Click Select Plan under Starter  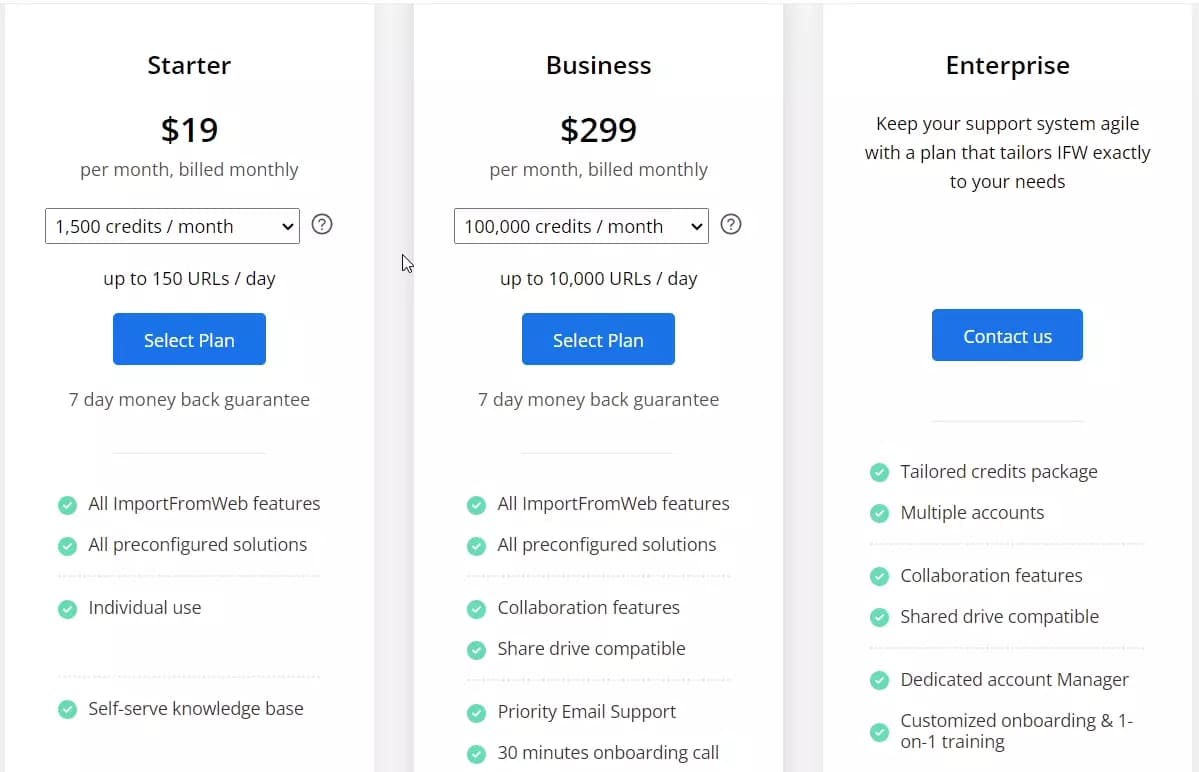(x=189, y=339)
